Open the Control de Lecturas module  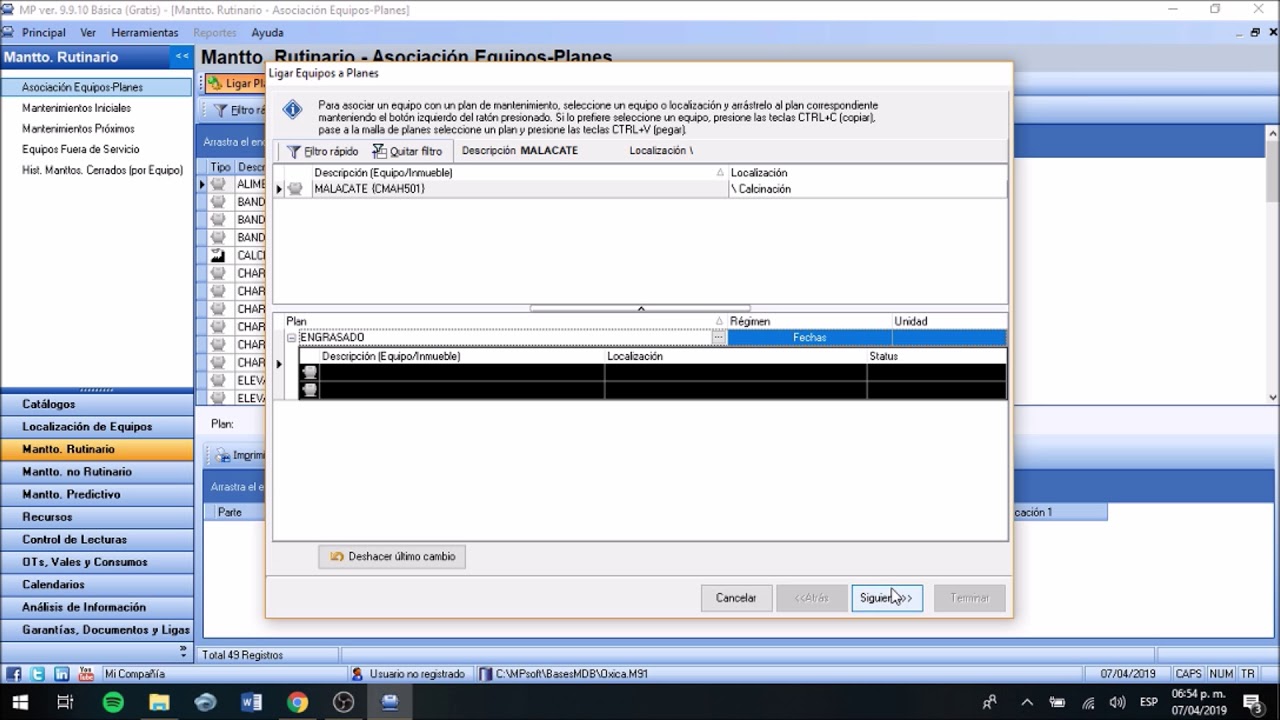point(97,539)
